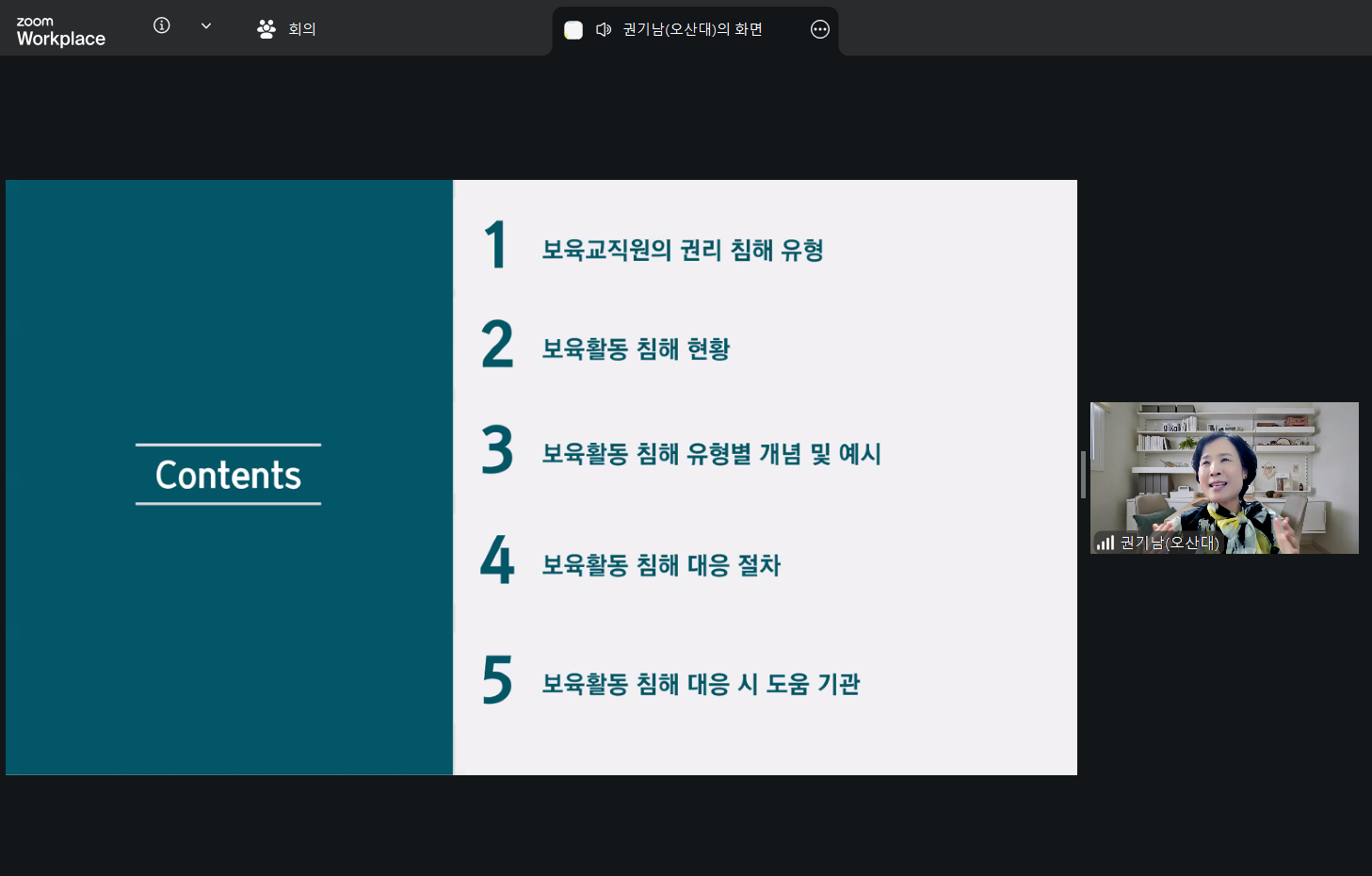1372x876 pixels.
Task: Click the divider handle left of video panel
Action: [x=1083, y=475]
